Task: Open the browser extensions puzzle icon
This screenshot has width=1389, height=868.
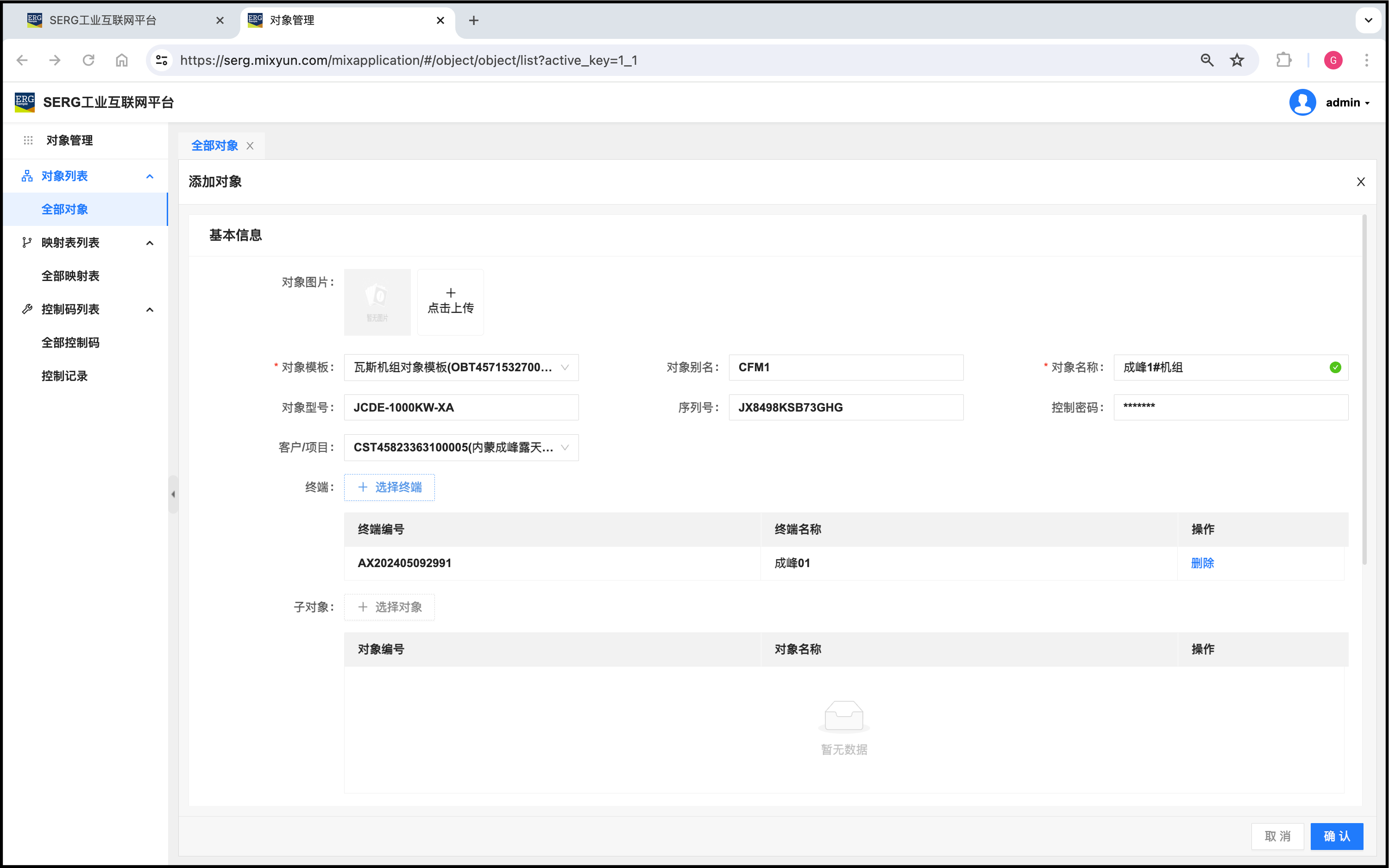Action: click(1283, 60)
